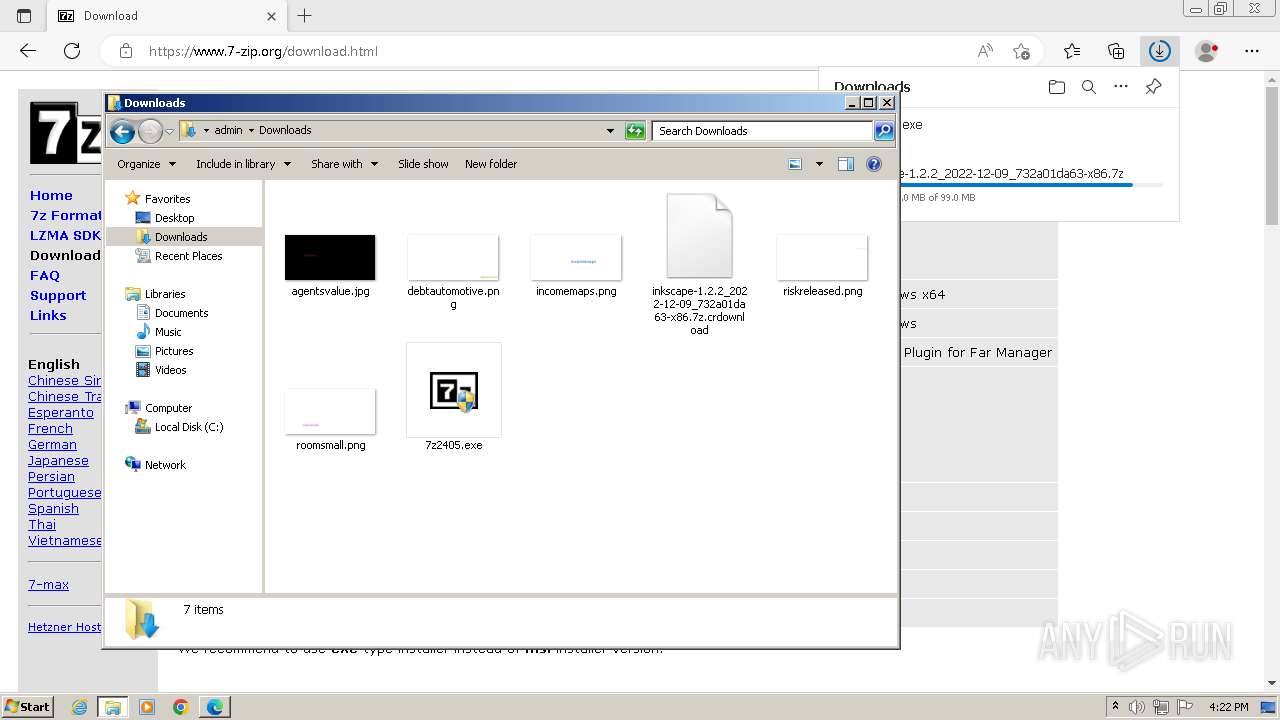Click the browser Back arrow
This screenshot has height=720, width=1280.
28,51
